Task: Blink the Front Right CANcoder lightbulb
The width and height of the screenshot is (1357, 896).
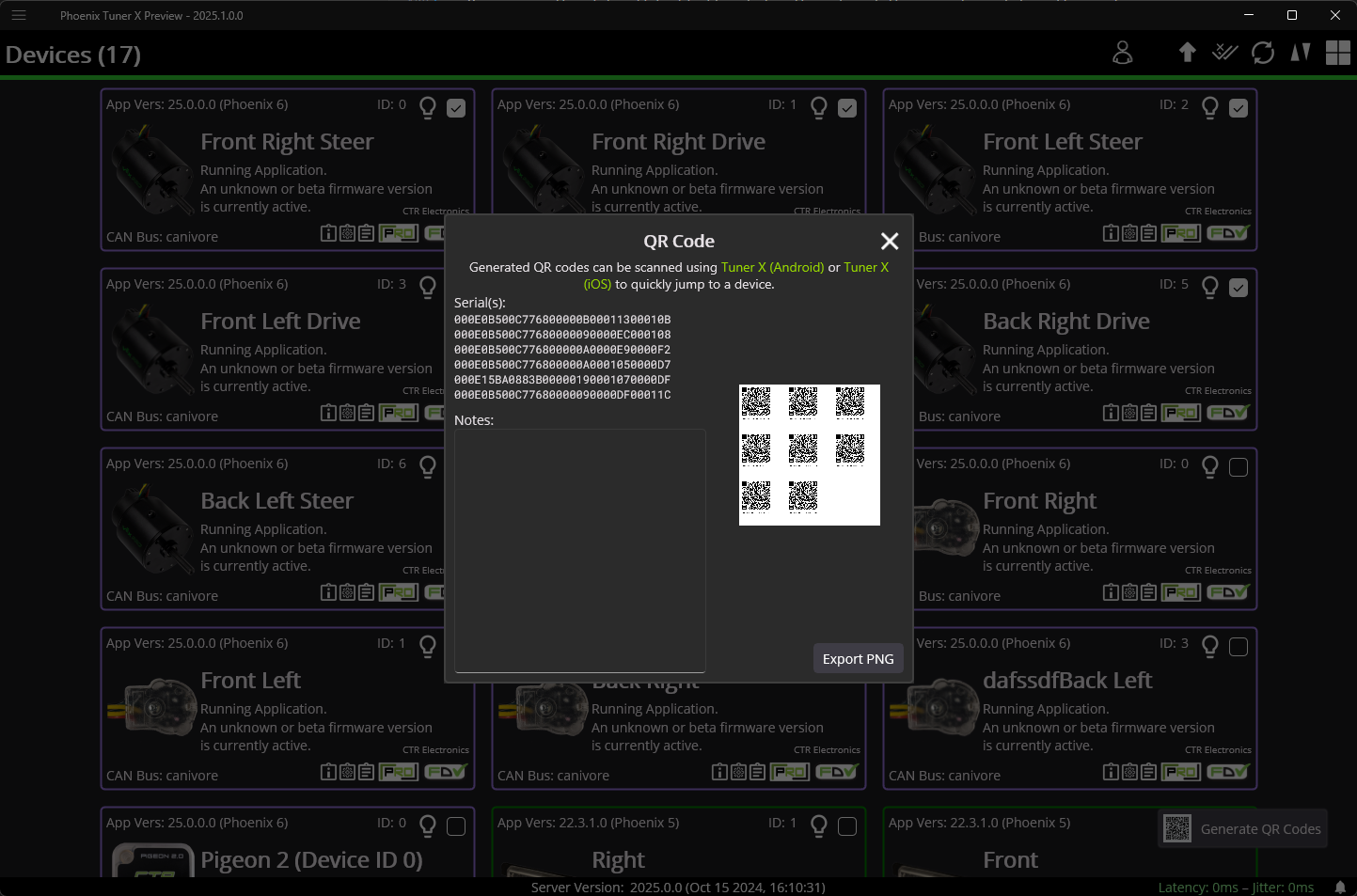Action: click(x=1210, y=466)
